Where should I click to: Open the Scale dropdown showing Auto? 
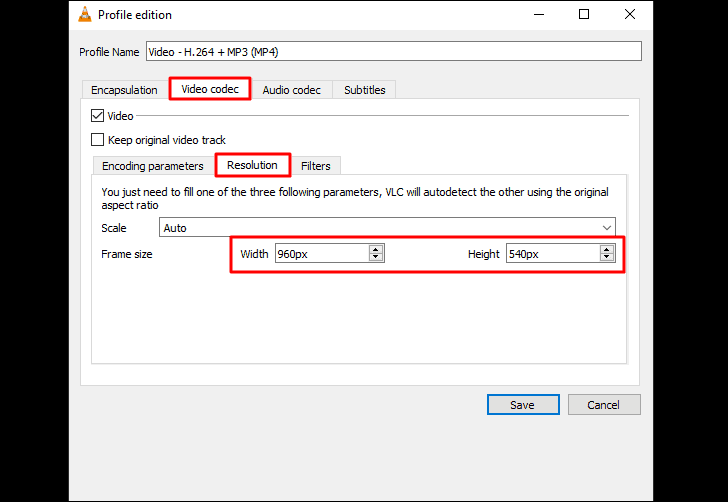(x=387, y=228)
